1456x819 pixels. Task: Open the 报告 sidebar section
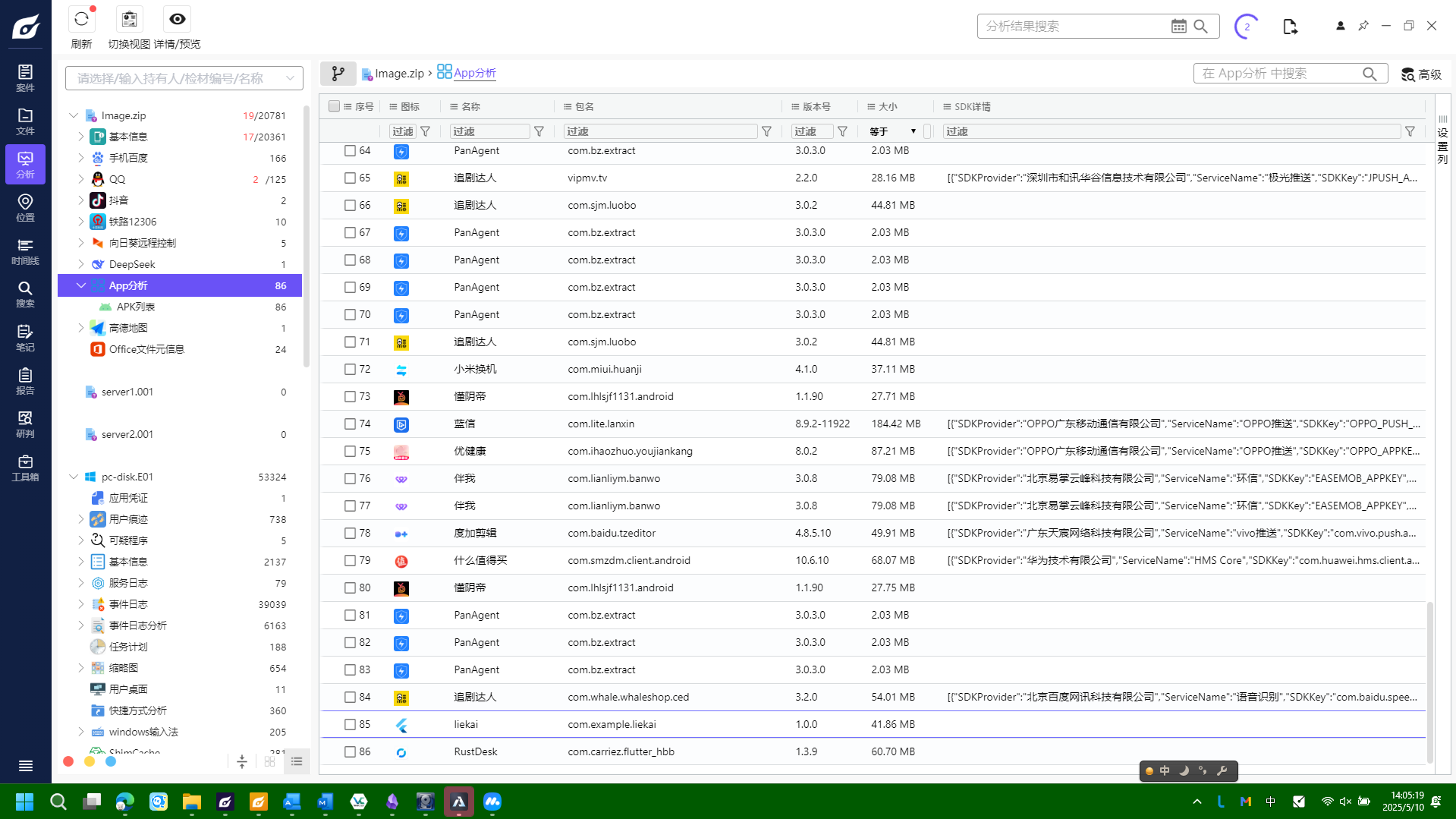pos(25,380)
